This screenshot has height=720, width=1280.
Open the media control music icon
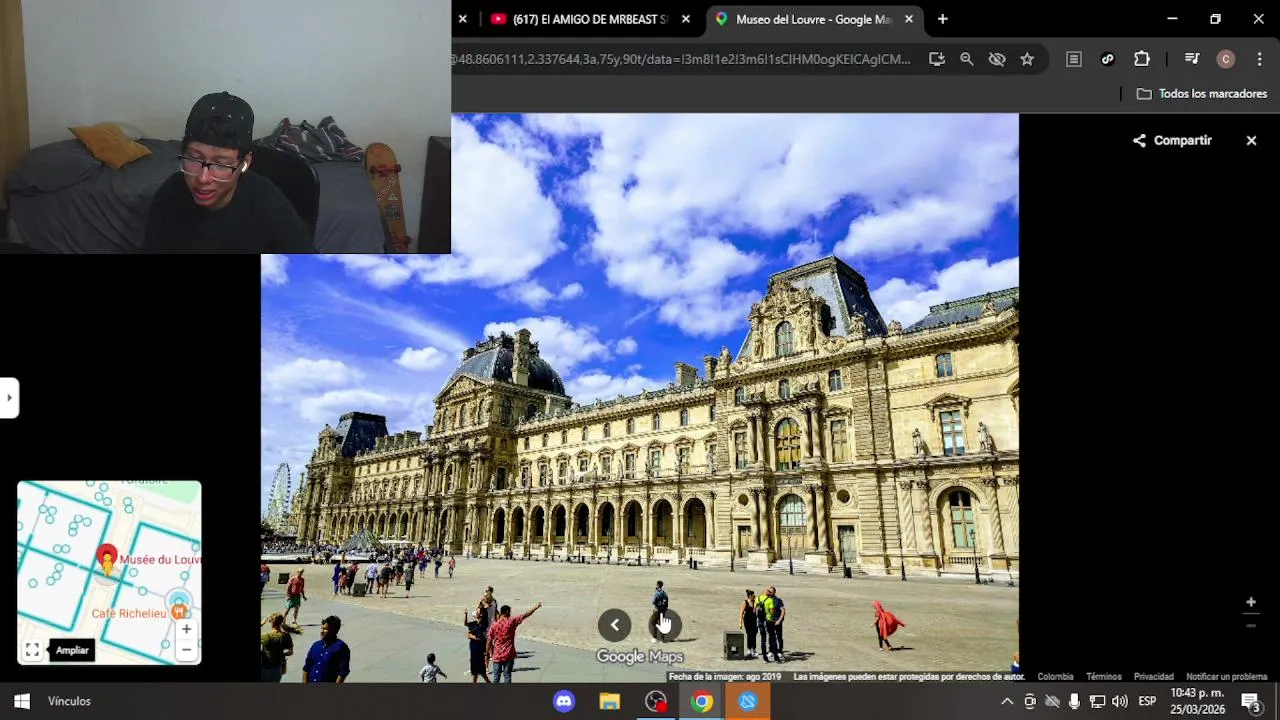click(x=1191, y=59)
